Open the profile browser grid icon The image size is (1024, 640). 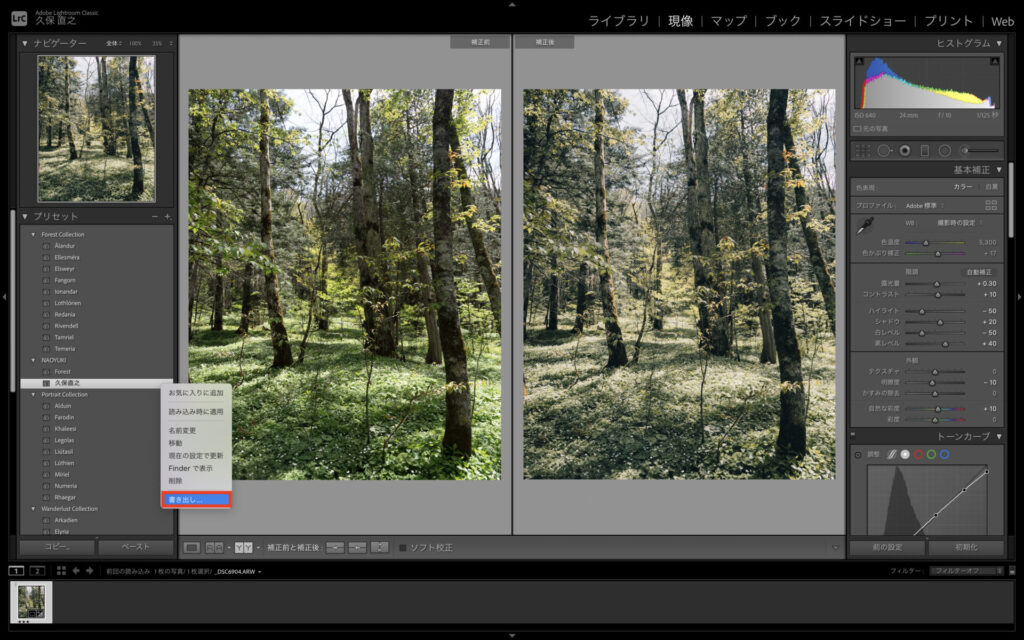point(991,205)
